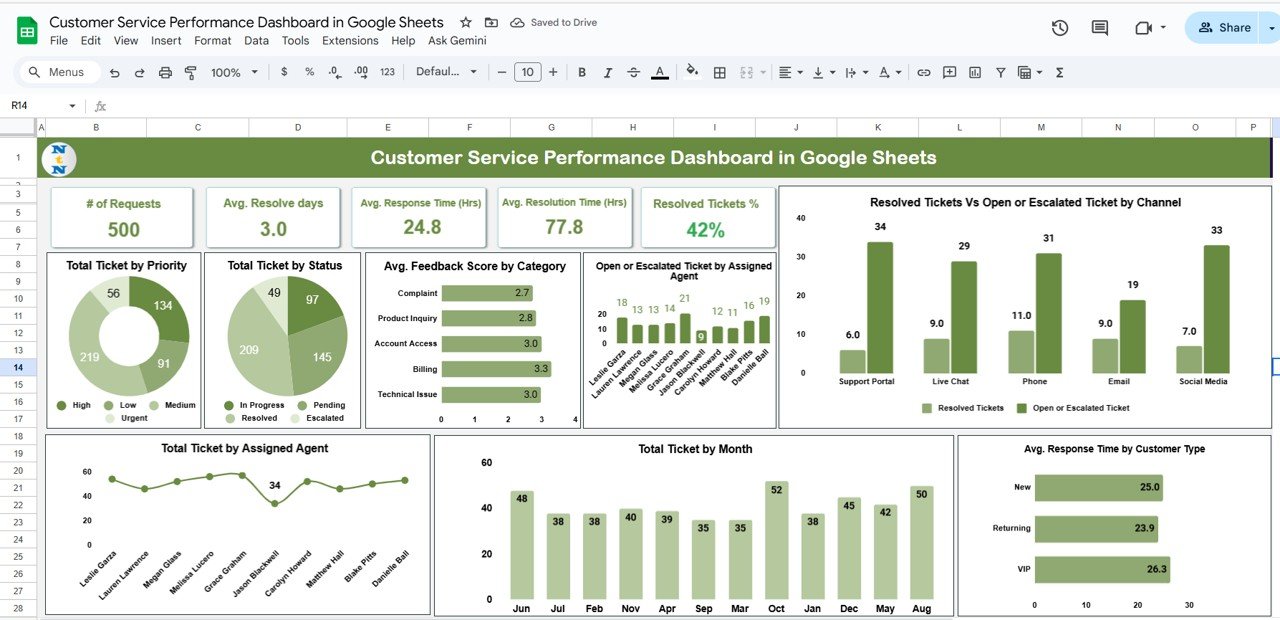Insert a link using toolbar icon
The height and width of the screenshot is (620, 1280).
pos(924,72)
